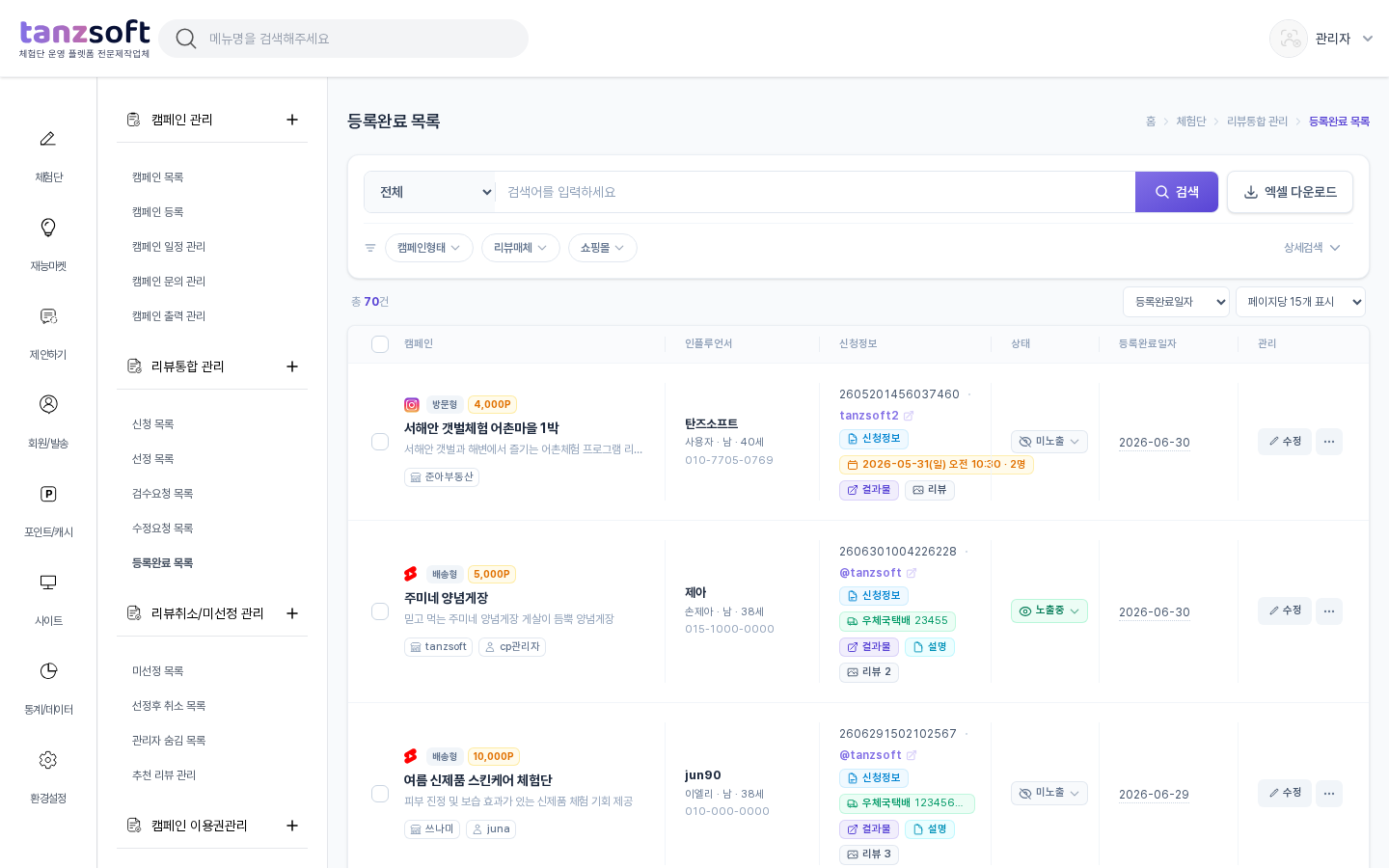Open the 캠페인형태 filter dropdown
Screen dimensions: 1389x868
pos(429,248)
